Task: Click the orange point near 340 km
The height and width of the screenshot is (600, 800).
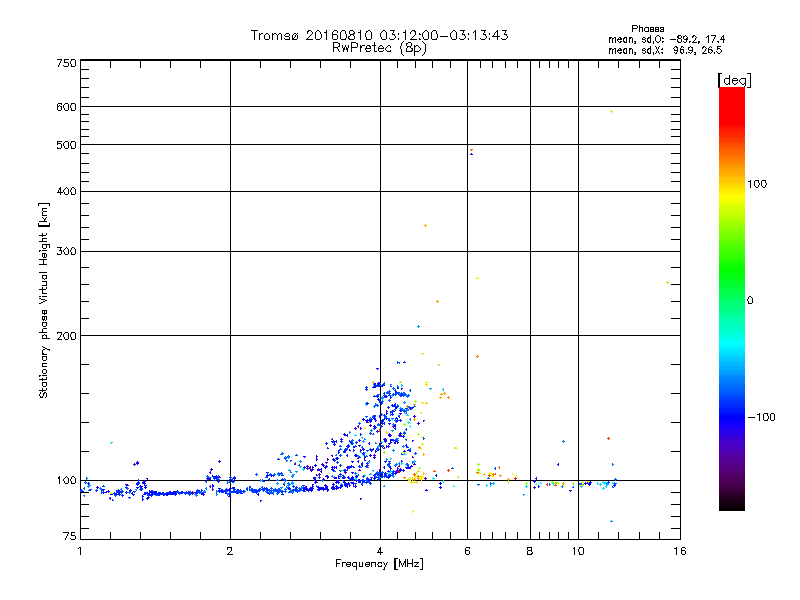Action: point(426,226)
